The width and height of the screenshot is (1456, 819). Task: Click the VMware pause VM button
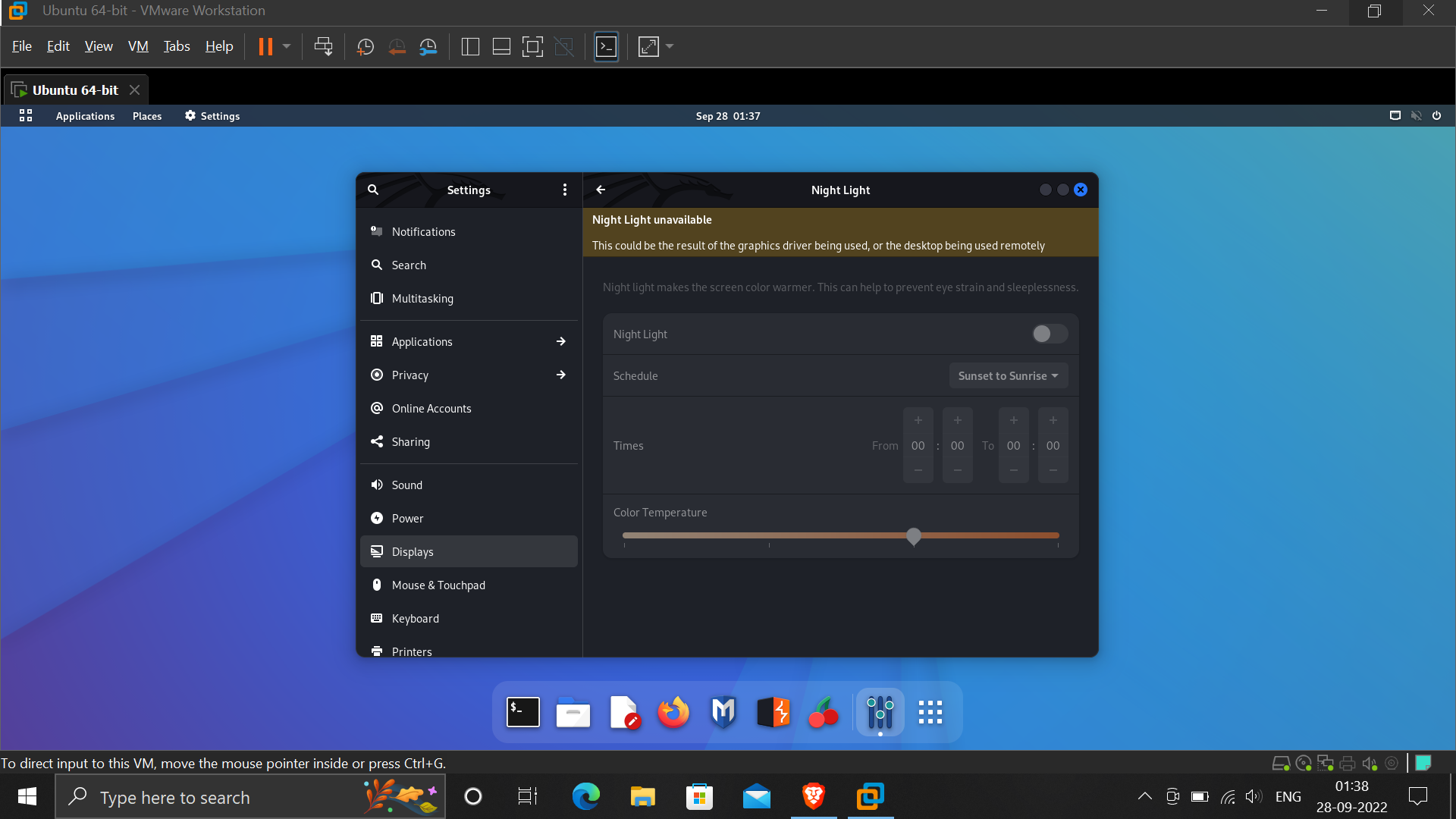click(x=265, y=46)
